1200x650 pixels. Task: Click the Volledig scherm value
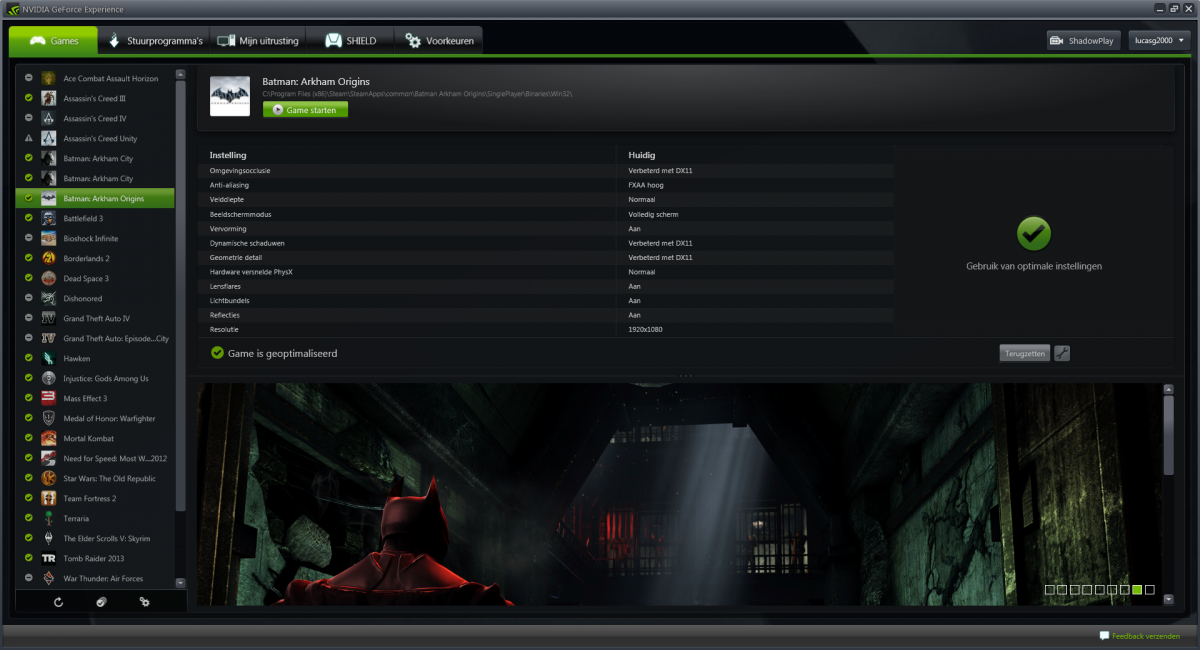pos(651,214)
